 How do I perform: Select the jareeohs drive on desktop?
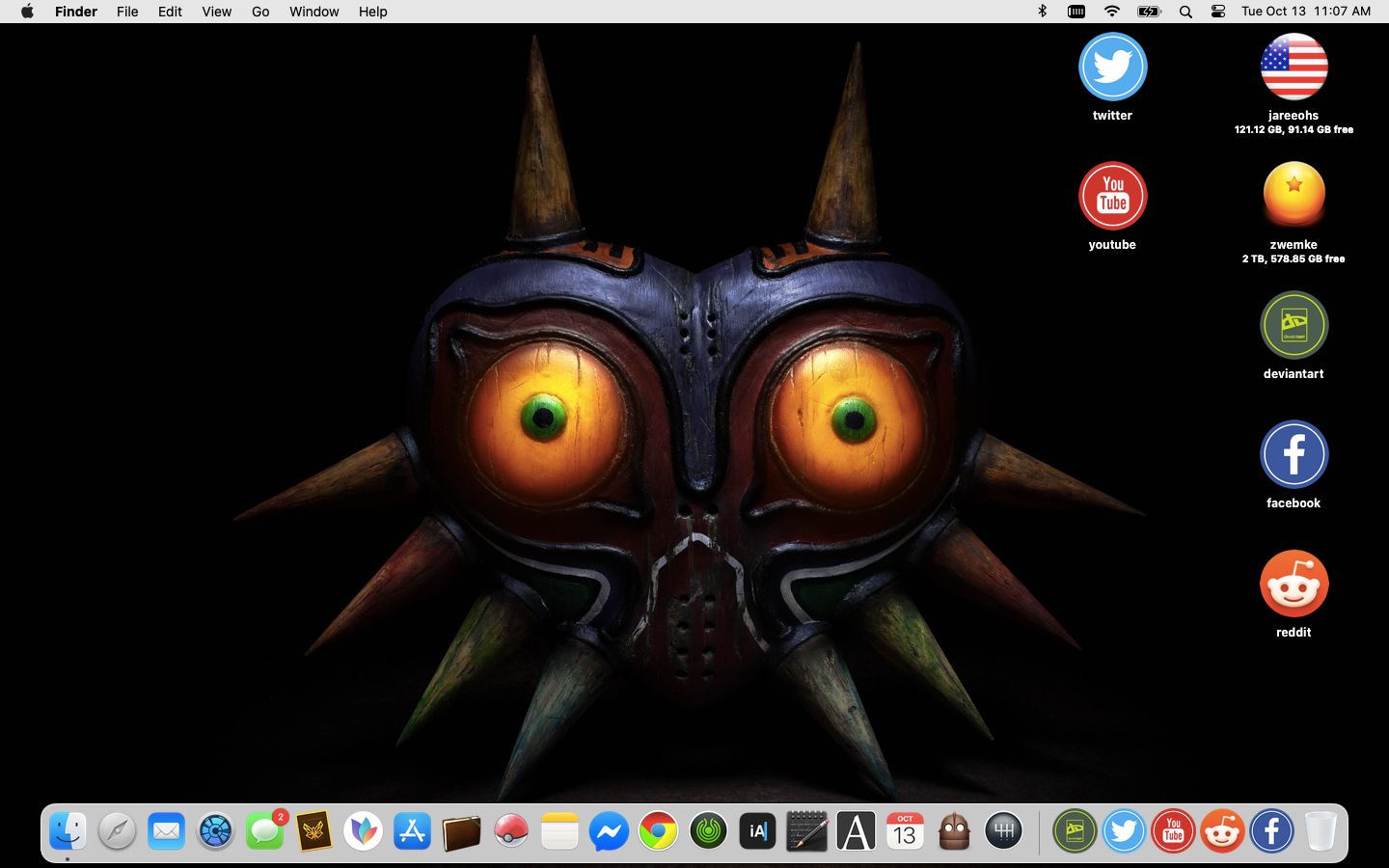point(1294,67)
